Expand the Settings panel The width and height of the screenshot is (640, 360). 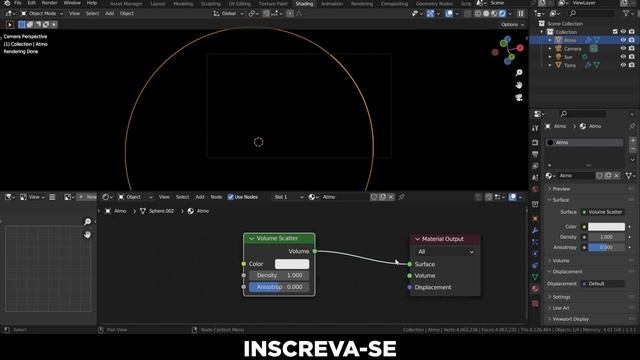pyautogui.click(x=561, y=297)
